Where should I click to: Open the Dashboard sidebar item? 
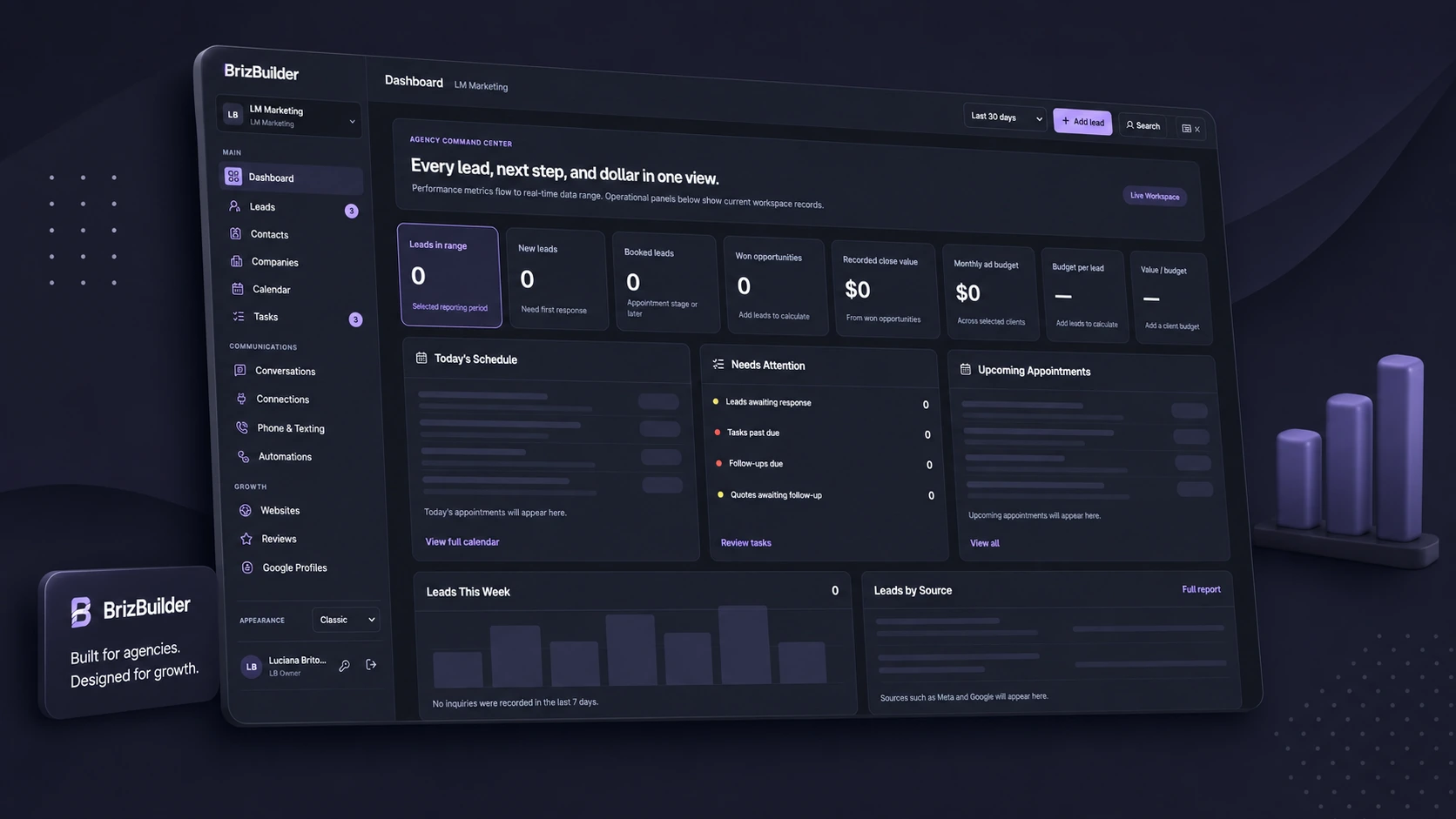coord(291,178)
